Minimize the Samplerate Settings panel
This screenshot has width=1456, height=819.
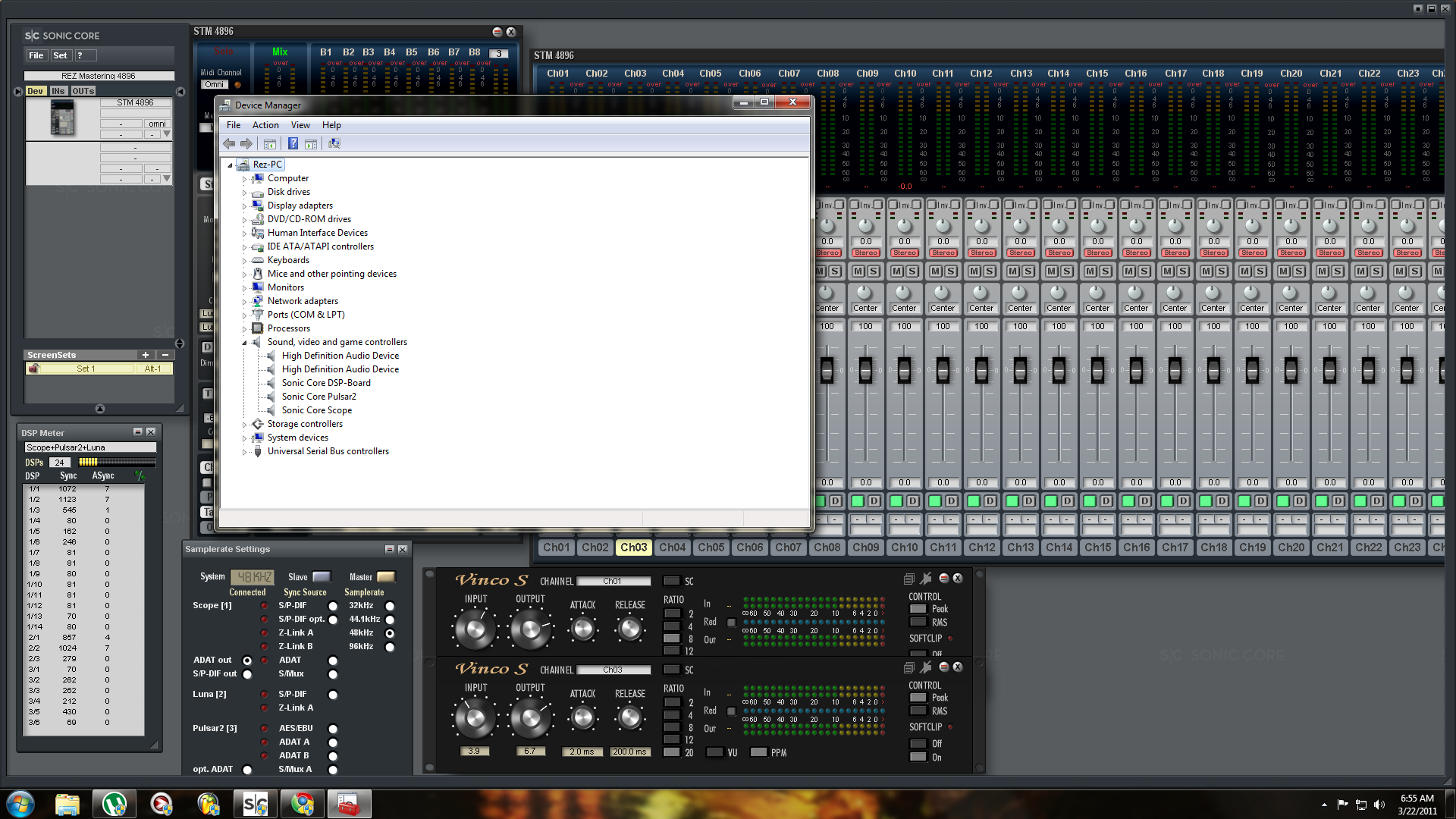(x=390, y=549)
